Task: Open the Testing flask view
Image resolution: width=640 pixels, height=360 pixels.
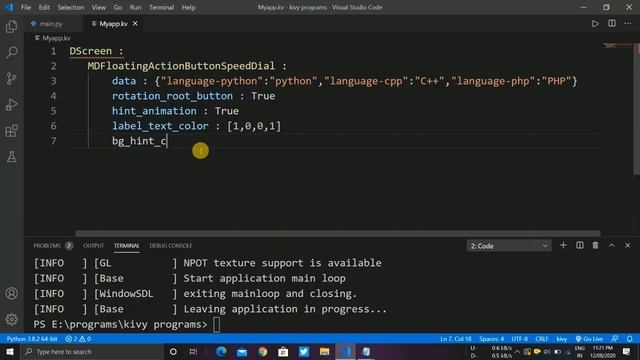Action: pos(11,157)
